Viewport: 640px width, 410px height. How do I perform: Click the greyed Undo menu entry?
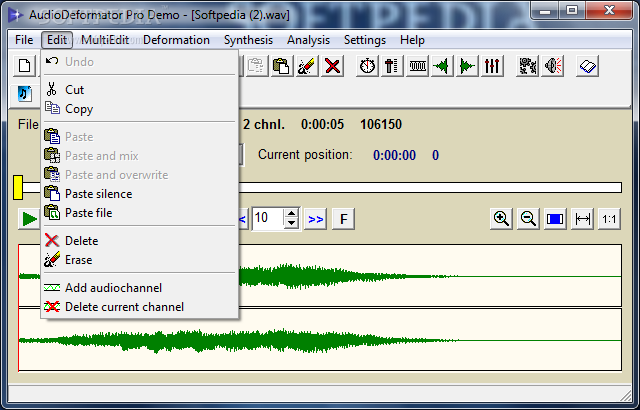tap(140, 62)
